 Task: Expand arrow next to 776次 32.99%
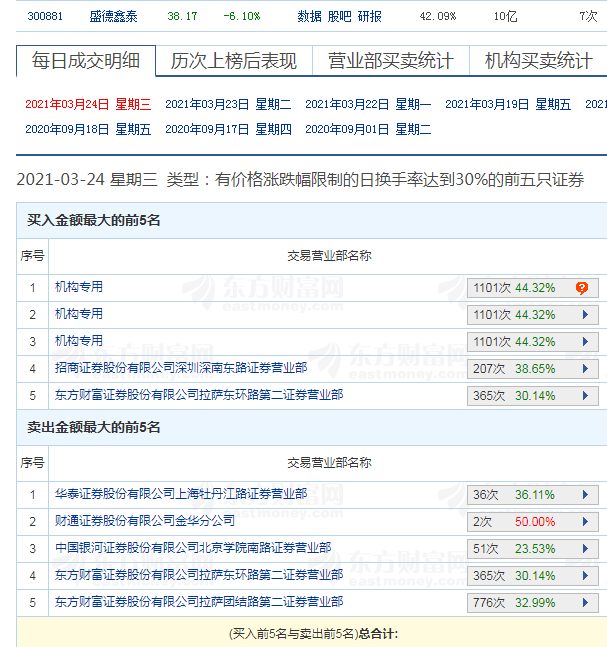click(585, 603)
